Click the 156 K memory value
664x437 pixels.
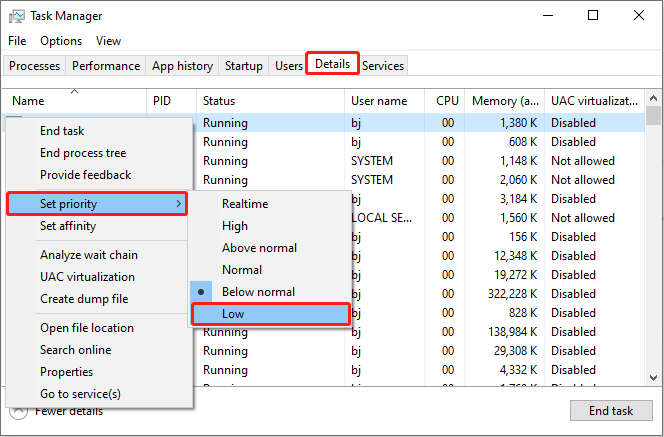(x=523, y=237)
